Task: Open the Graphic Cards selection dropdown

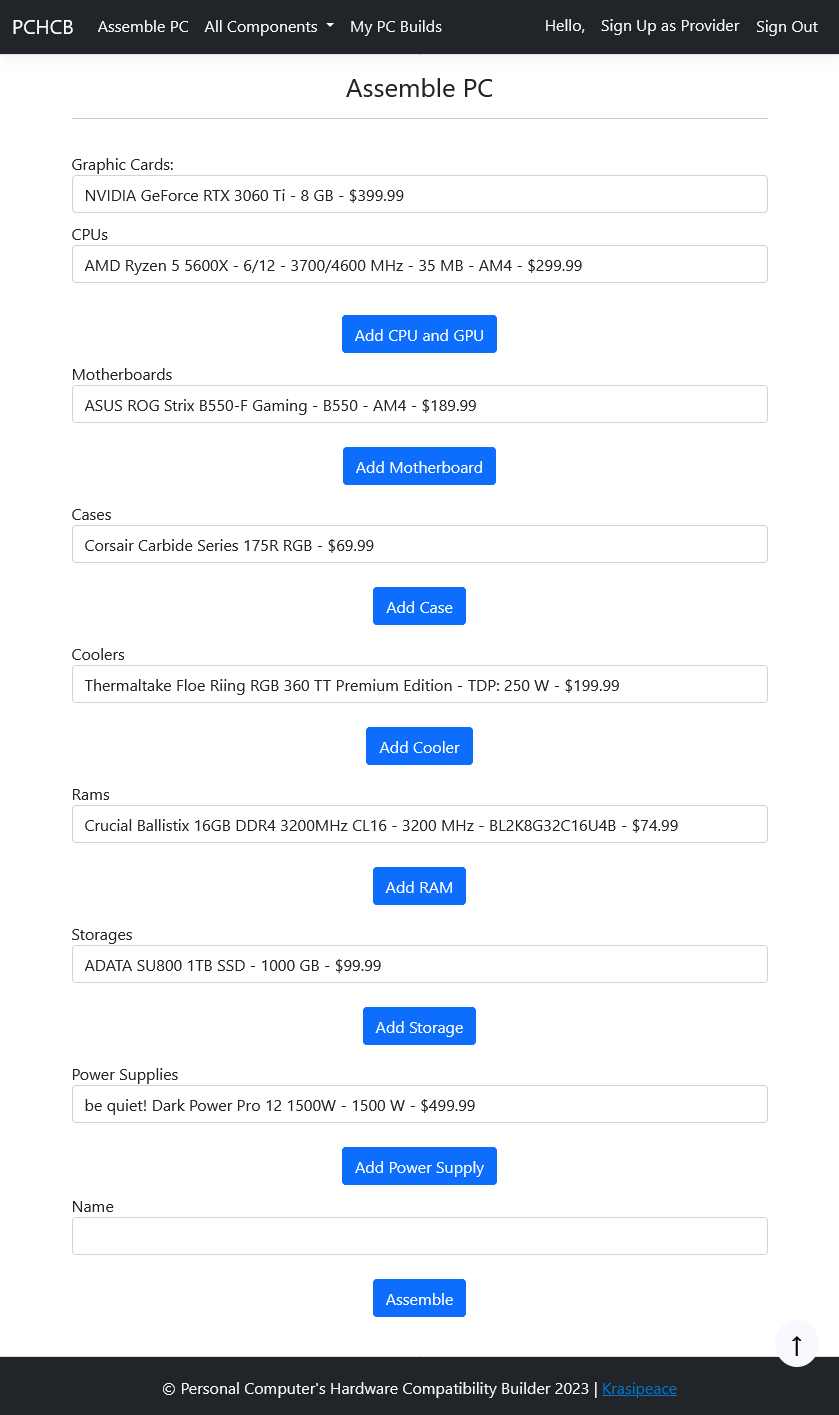Action: (419, 195)
